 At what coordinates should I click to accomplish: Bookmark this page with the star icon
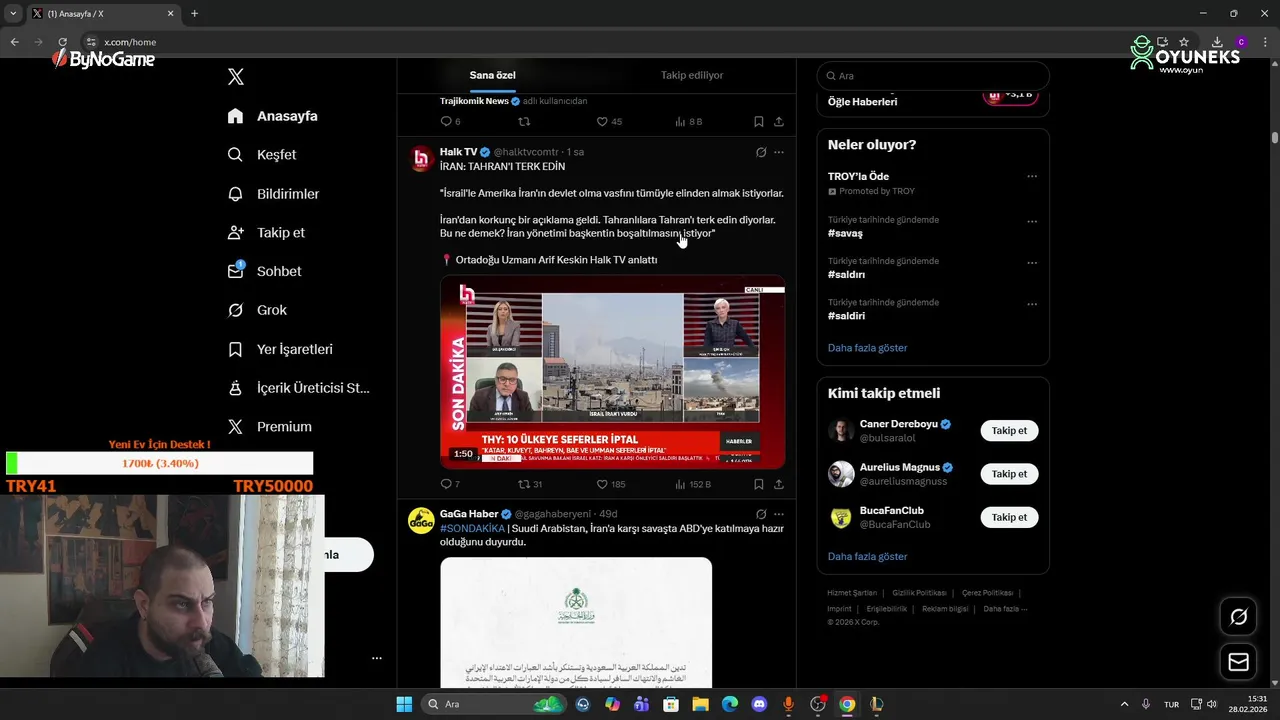(x=1184, y=42)
